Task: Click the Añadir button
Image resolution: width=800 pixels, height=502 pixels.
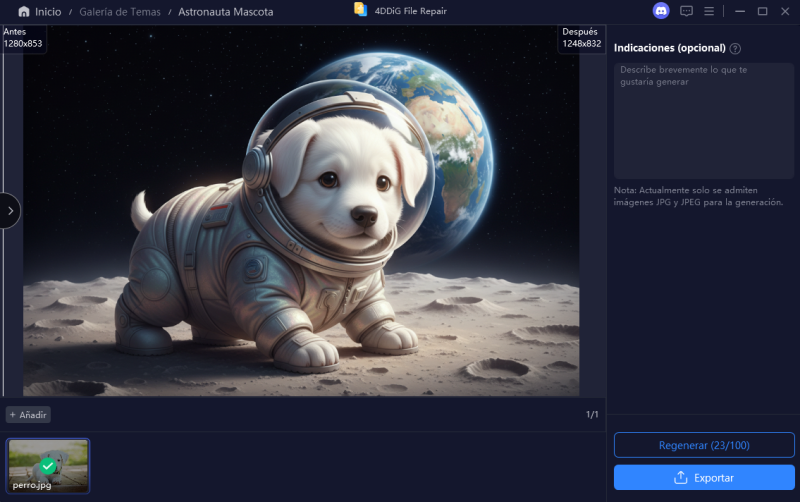Action: 28,415
